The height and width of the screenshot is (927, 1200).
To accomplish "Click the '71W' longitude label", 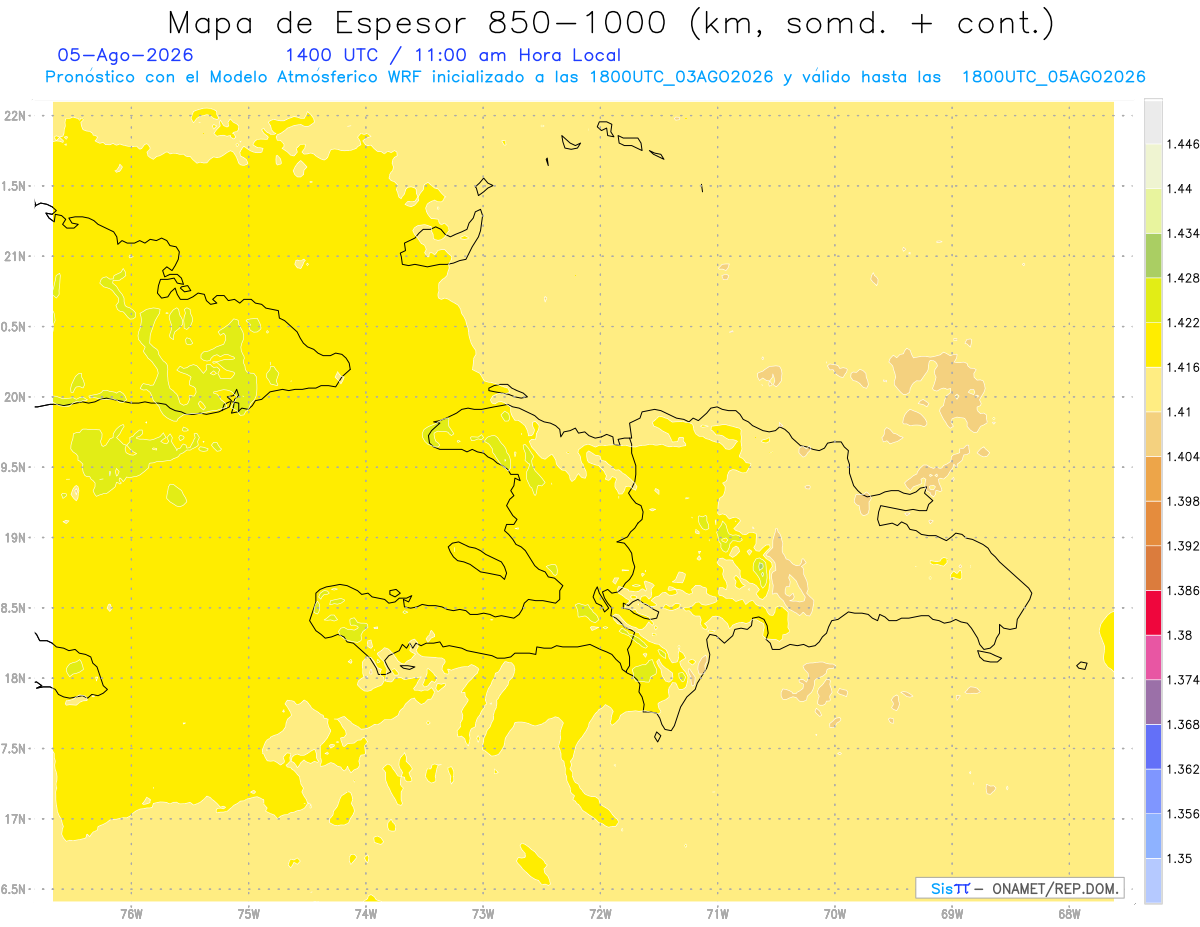I will (x=717, y=914).
